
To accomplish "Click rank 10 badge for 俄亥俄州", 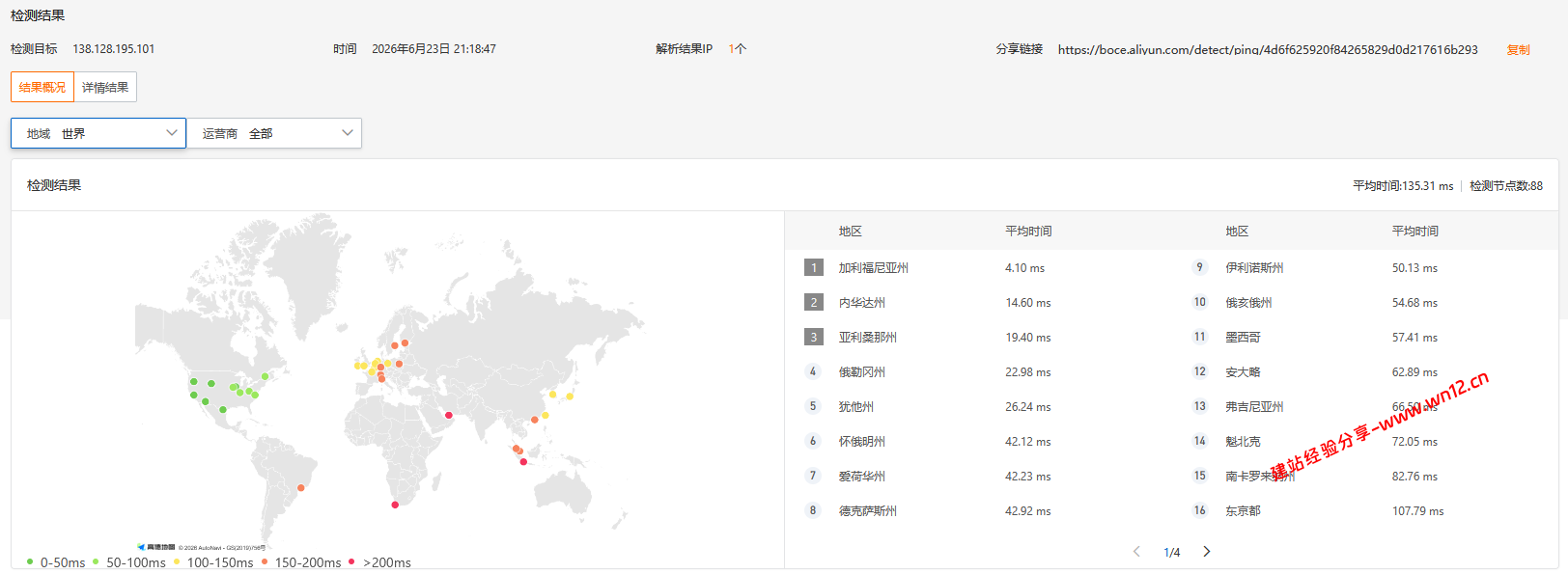I will 1200,302.
